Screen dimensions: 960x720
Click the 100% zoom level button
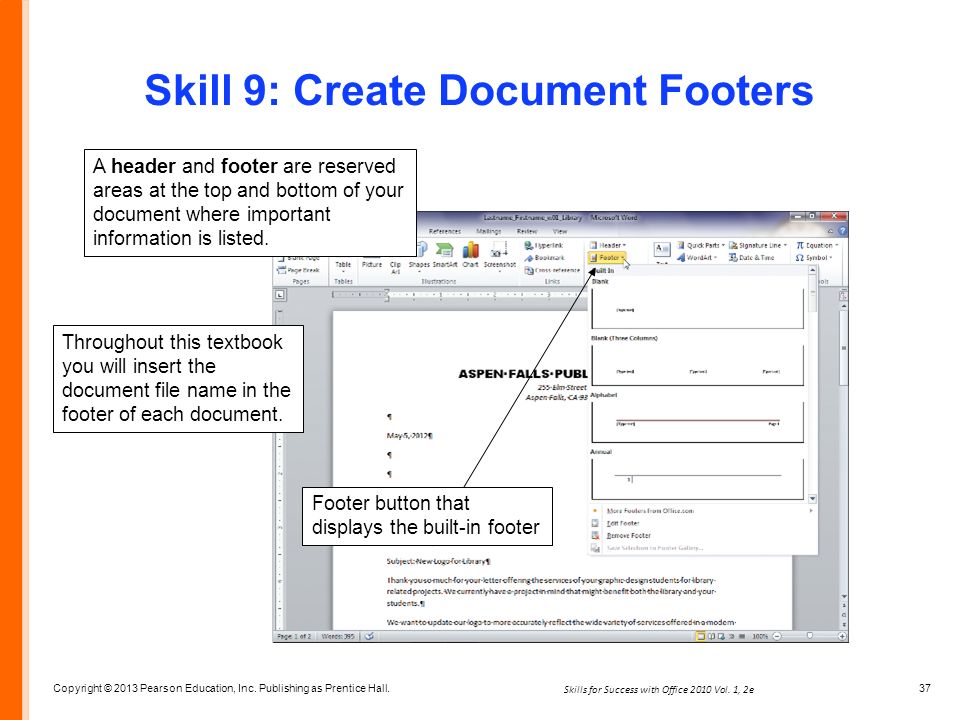pos(760,637)
